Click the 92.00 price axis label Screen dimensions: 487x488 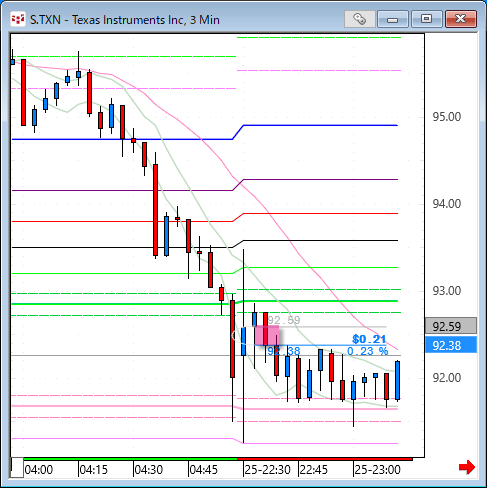[x=447, y=378]
